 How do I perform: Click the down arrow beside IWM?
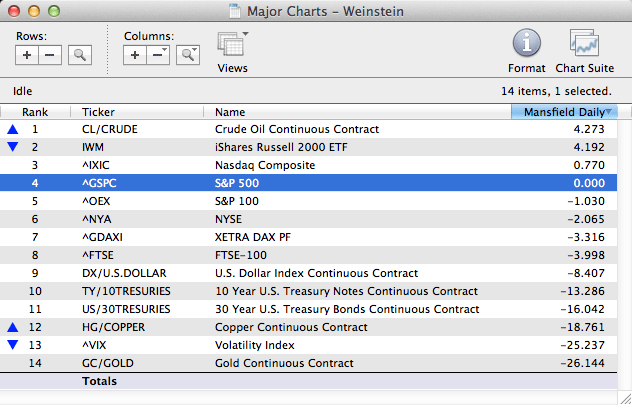[12, 147]
